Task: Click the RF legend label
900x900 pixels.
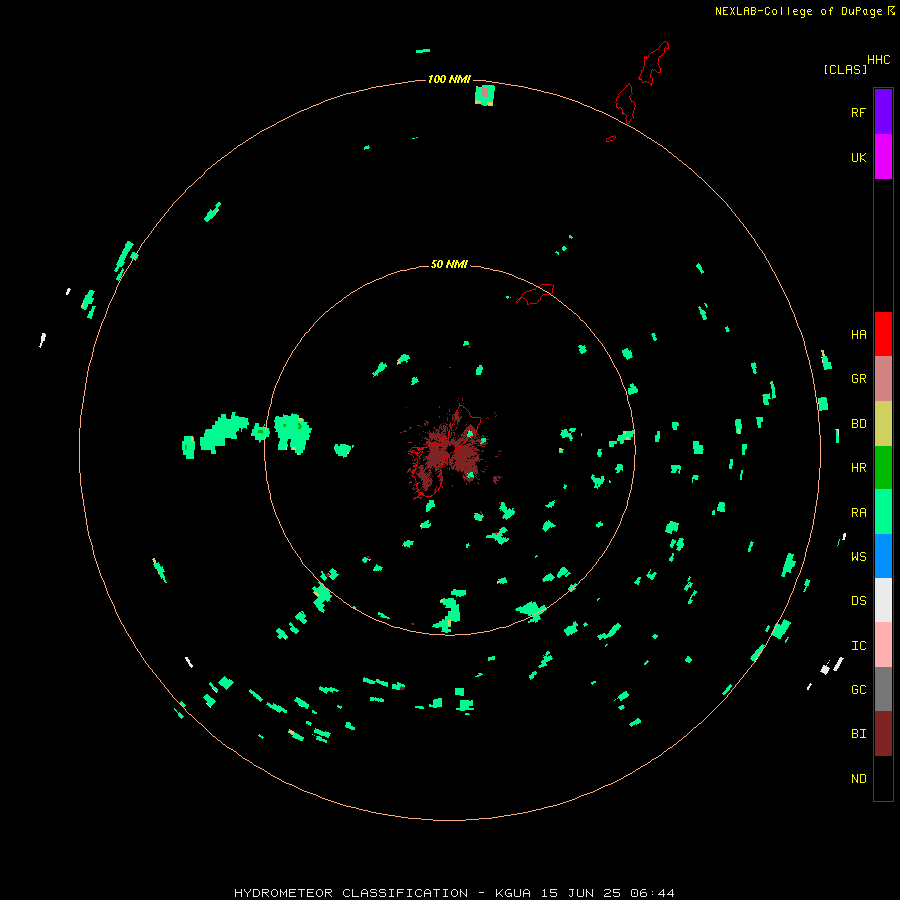Action: click(858, 113)
